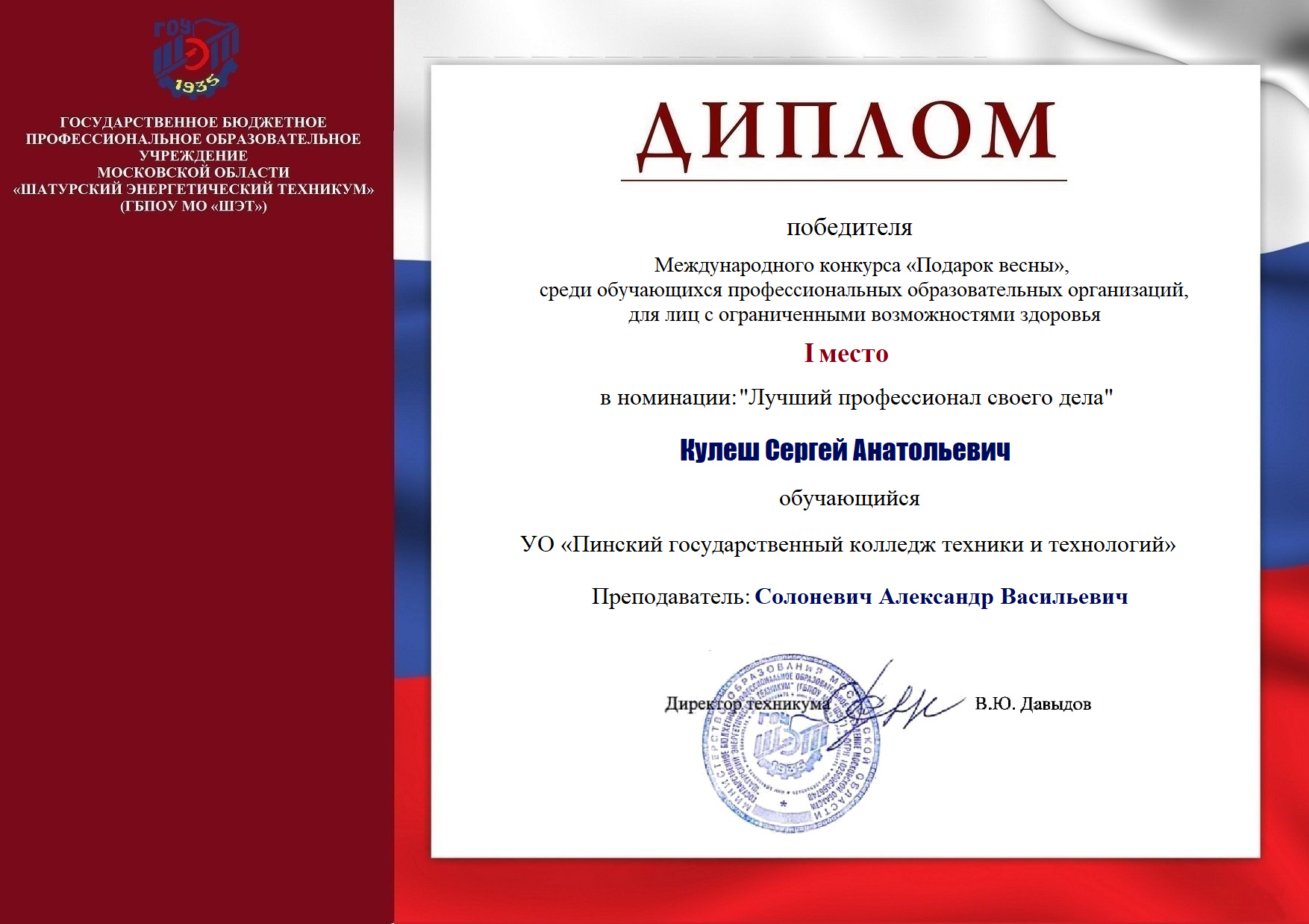Click the word "победителя"
The width and height of the screenshot is (1309, 924).
pos(849,227)
